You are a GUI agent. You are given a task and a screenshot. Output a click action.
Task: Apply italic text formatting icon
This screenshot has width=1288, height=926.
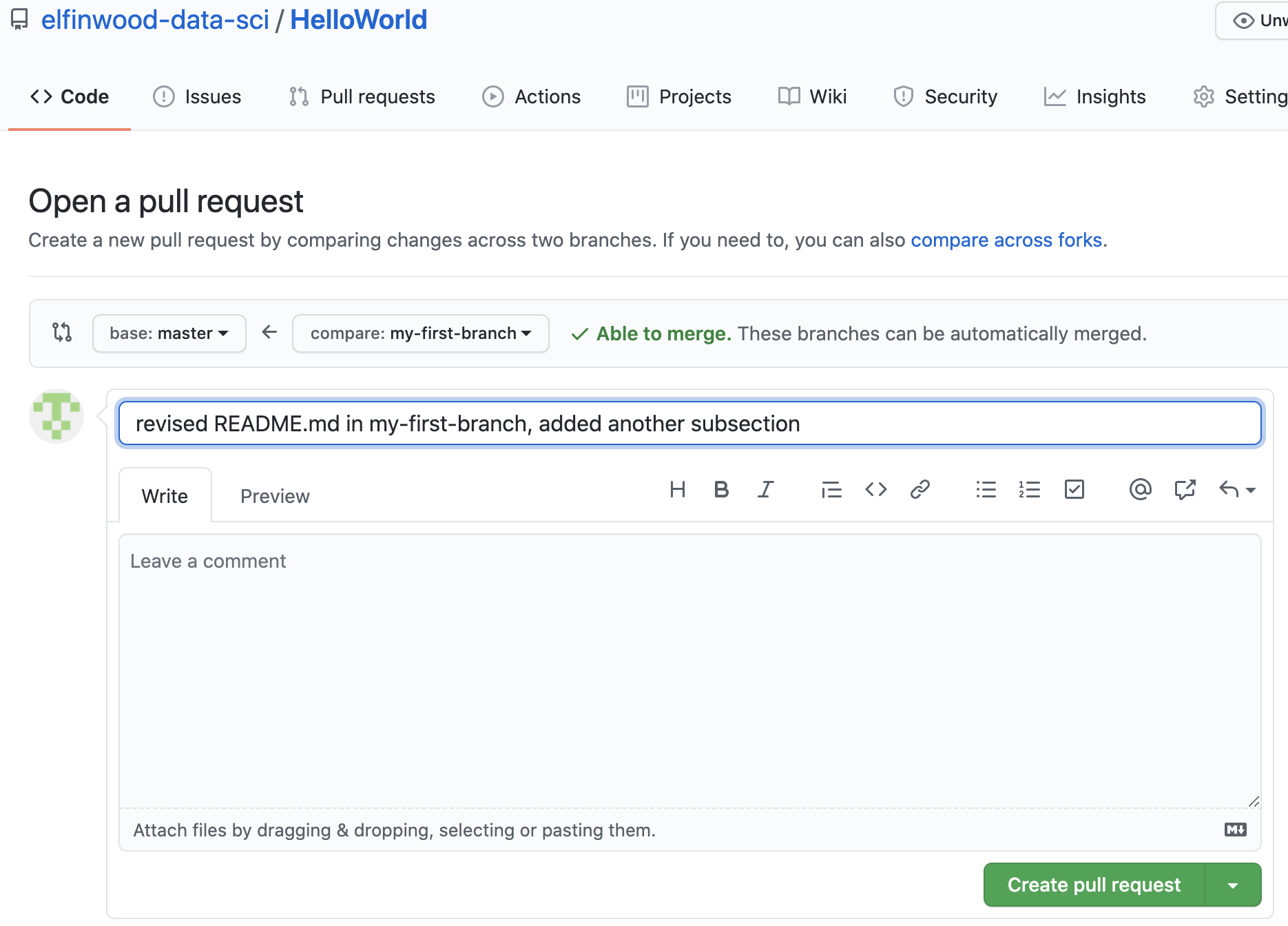[765, 490]
